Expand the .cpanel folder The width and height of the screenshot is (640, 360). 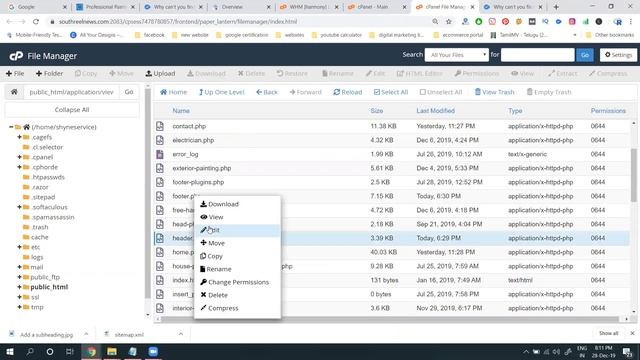tap(19, 157)
